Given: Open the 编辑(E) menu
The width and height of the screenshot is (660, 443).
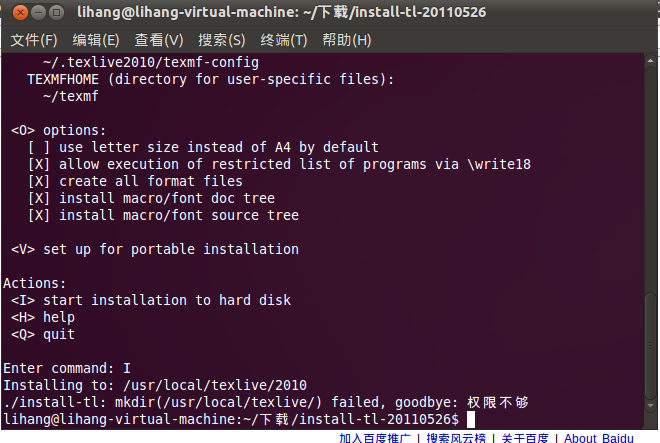Looking at the screenshot, I should pyautogui.click(x=96, y=40).
